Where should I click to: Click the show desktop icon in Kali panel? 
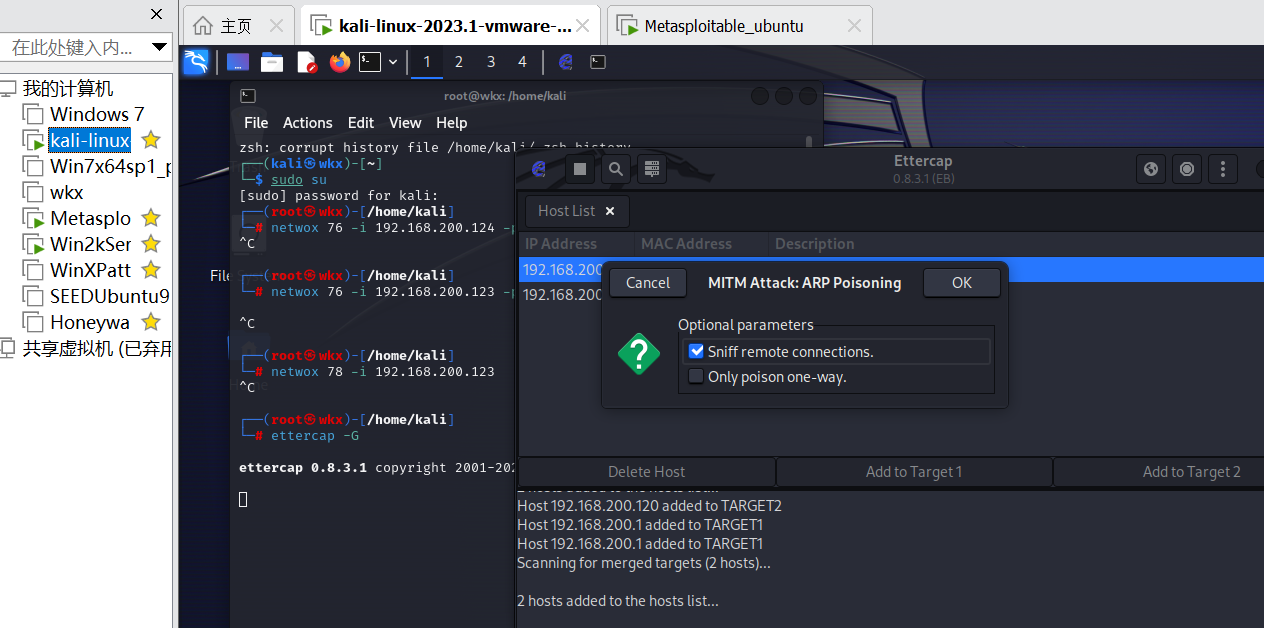[x=238, y=62]
